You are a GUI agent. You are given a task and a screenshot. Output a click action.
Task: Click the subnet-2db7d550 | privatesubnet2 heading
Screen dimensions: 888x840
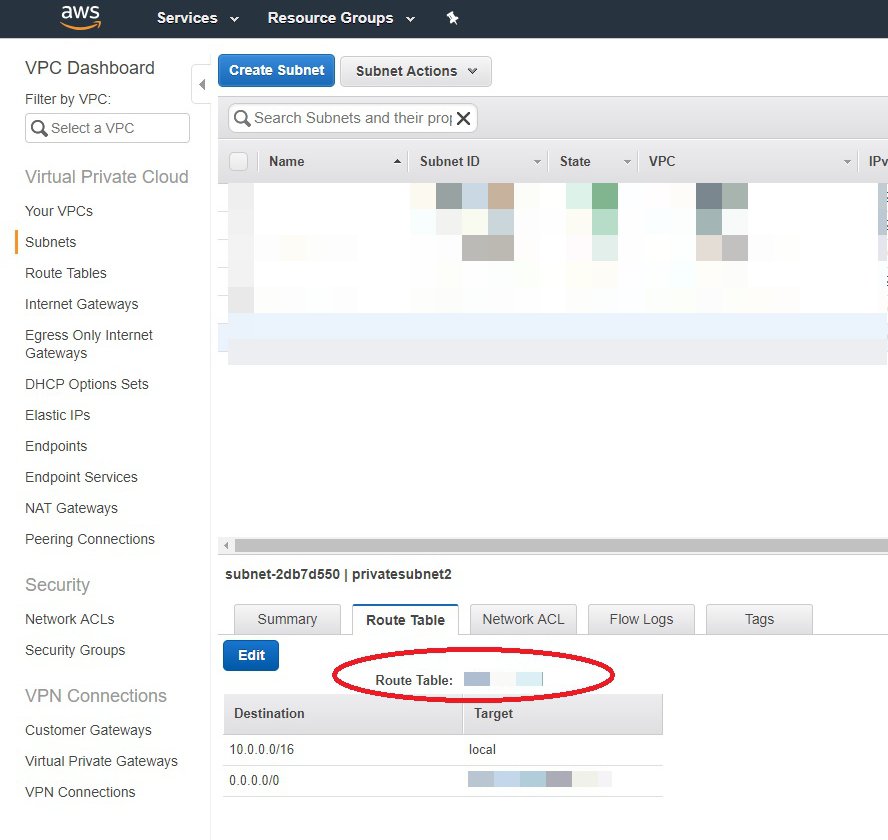pyautogui.click(x=338, y=574)
